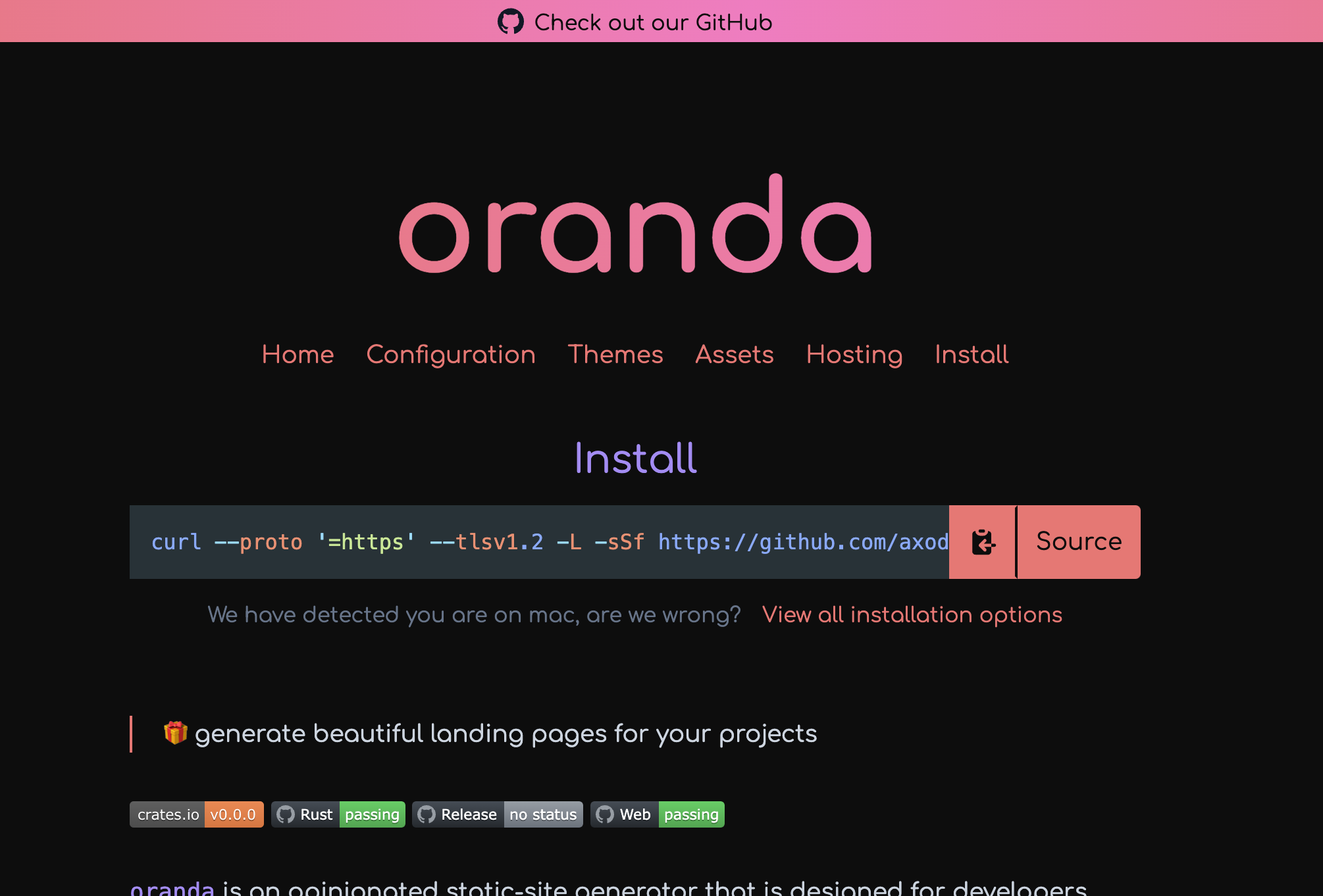Switch to the Themes section

(616, 355)
